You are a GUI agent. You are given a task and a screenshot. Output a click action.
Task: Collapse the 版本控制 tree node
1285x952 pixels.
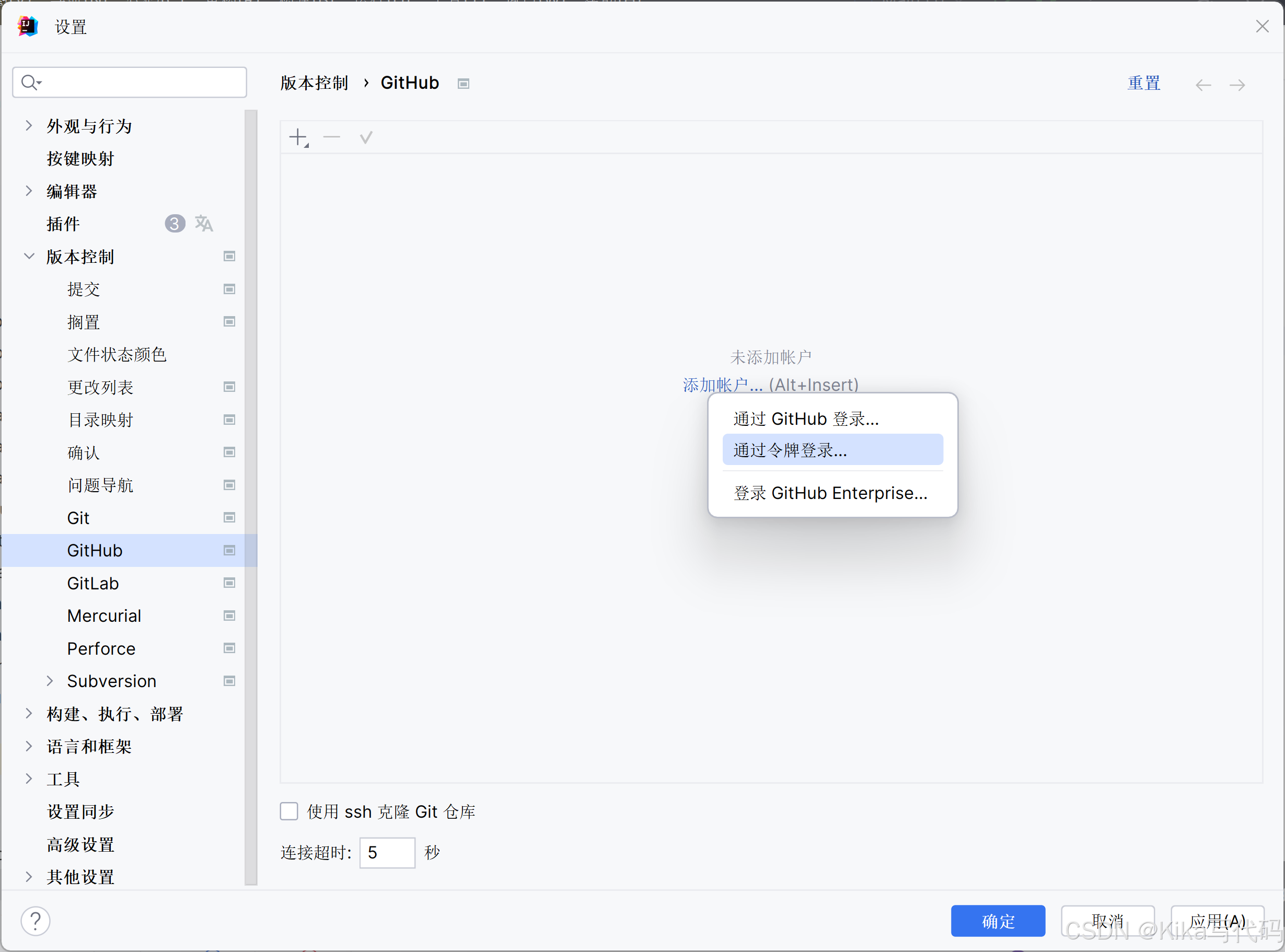coord(29,256)
